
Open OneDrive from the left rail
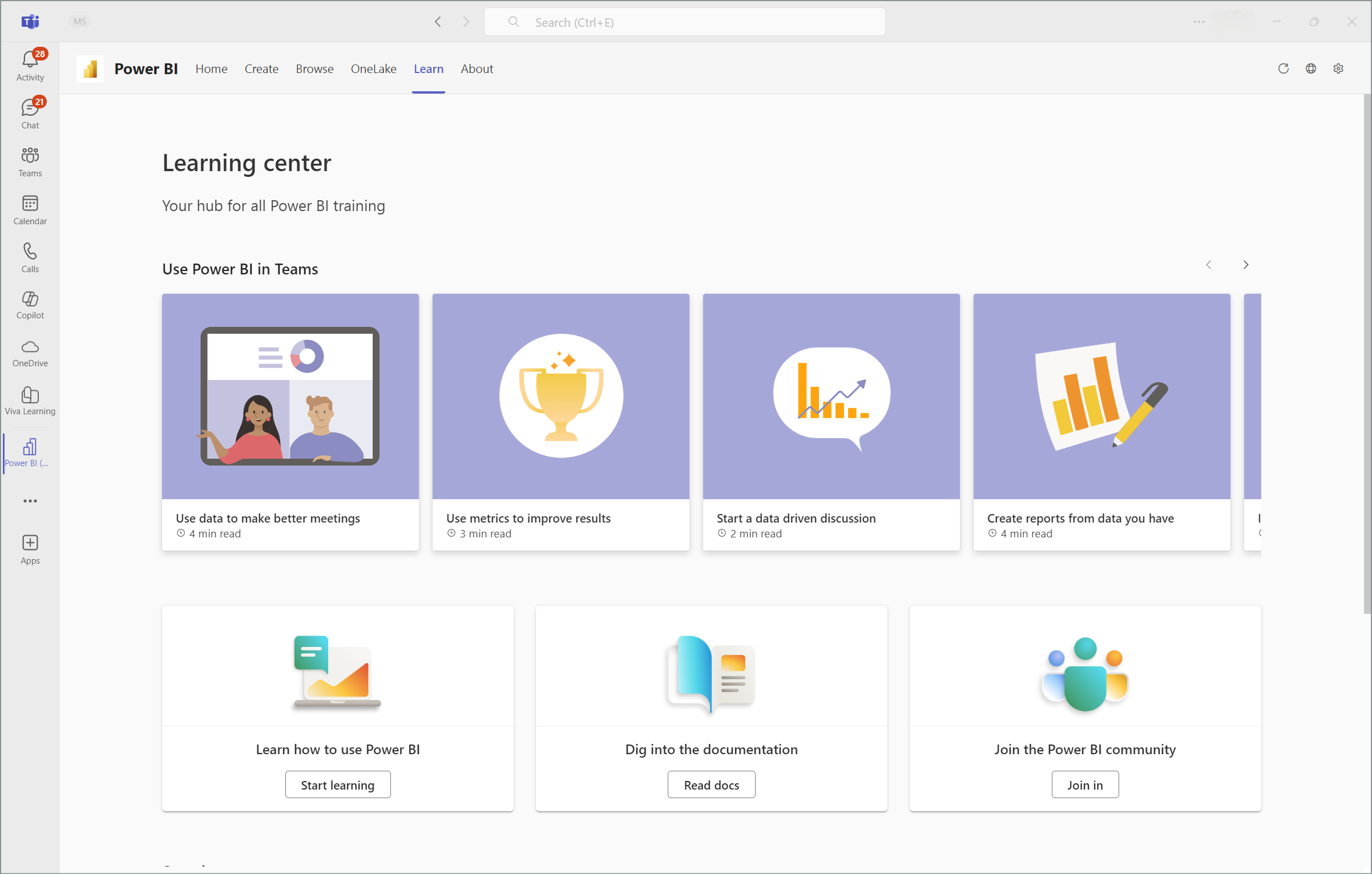(30, 353)
